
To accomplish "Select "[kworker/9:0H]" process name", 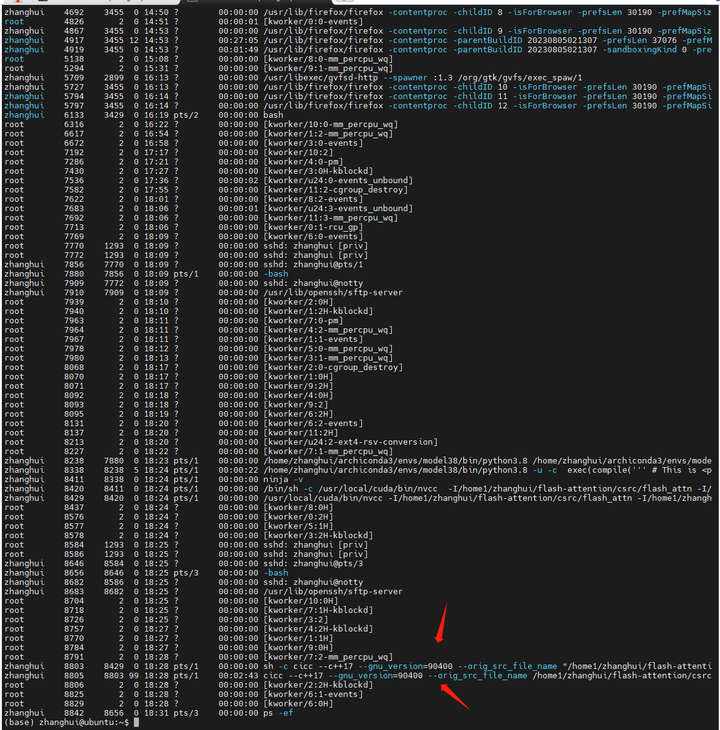I will tap(298, 648).
